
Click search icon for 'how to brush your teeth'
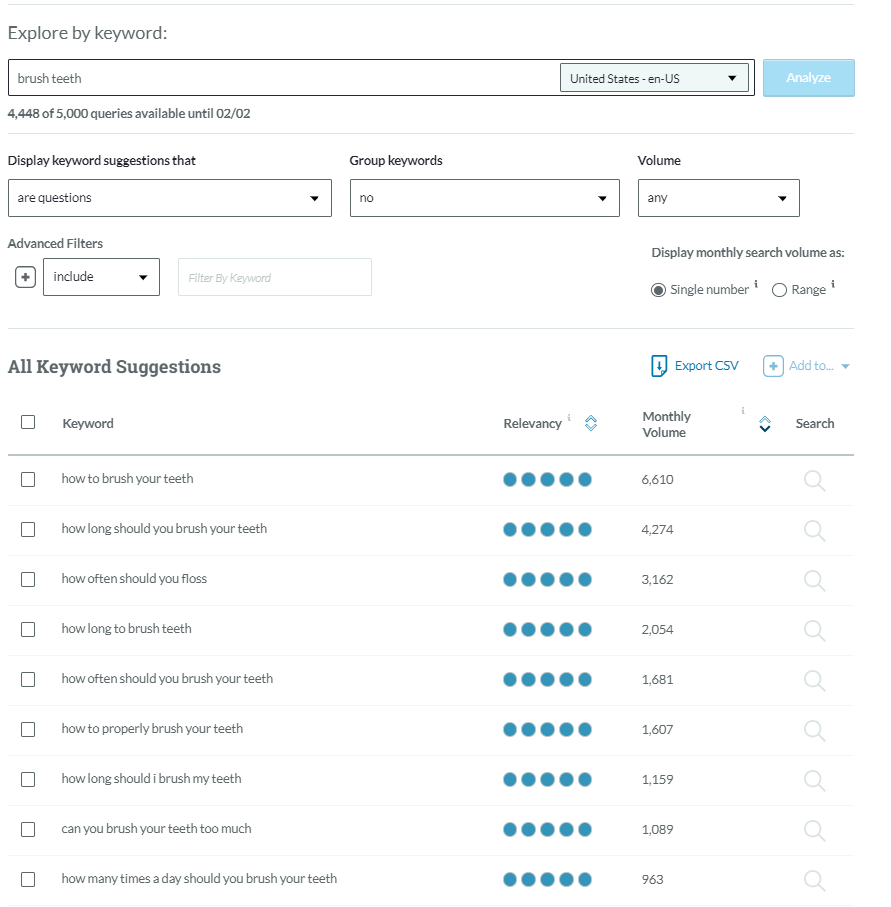coord(815,481)
